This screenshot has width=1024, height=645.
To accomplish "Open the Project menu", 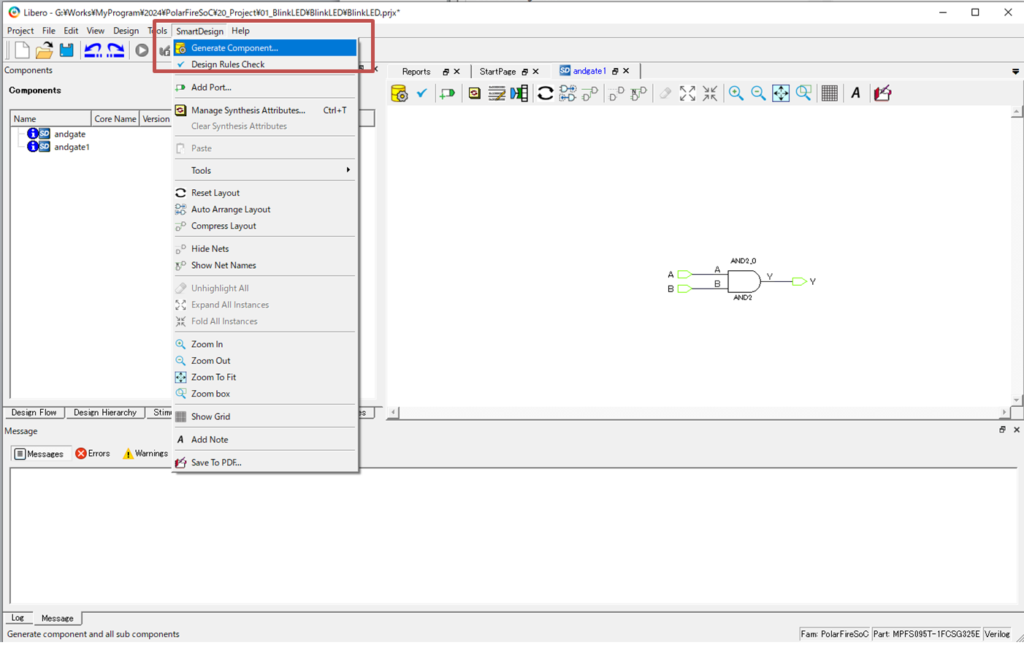I will tap(20, 31).
